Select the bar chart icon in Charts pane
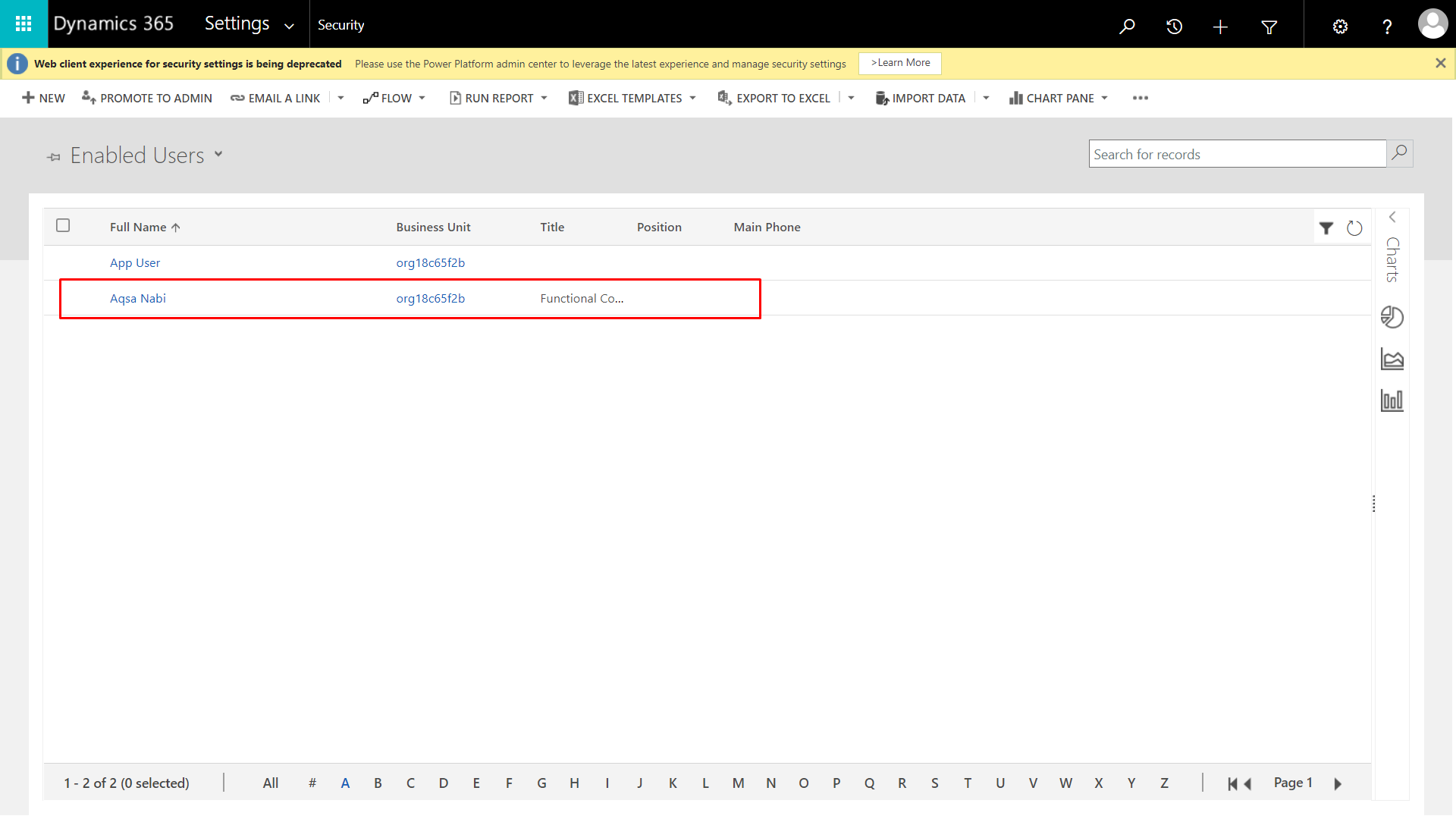 click(x=1392, y=400)
